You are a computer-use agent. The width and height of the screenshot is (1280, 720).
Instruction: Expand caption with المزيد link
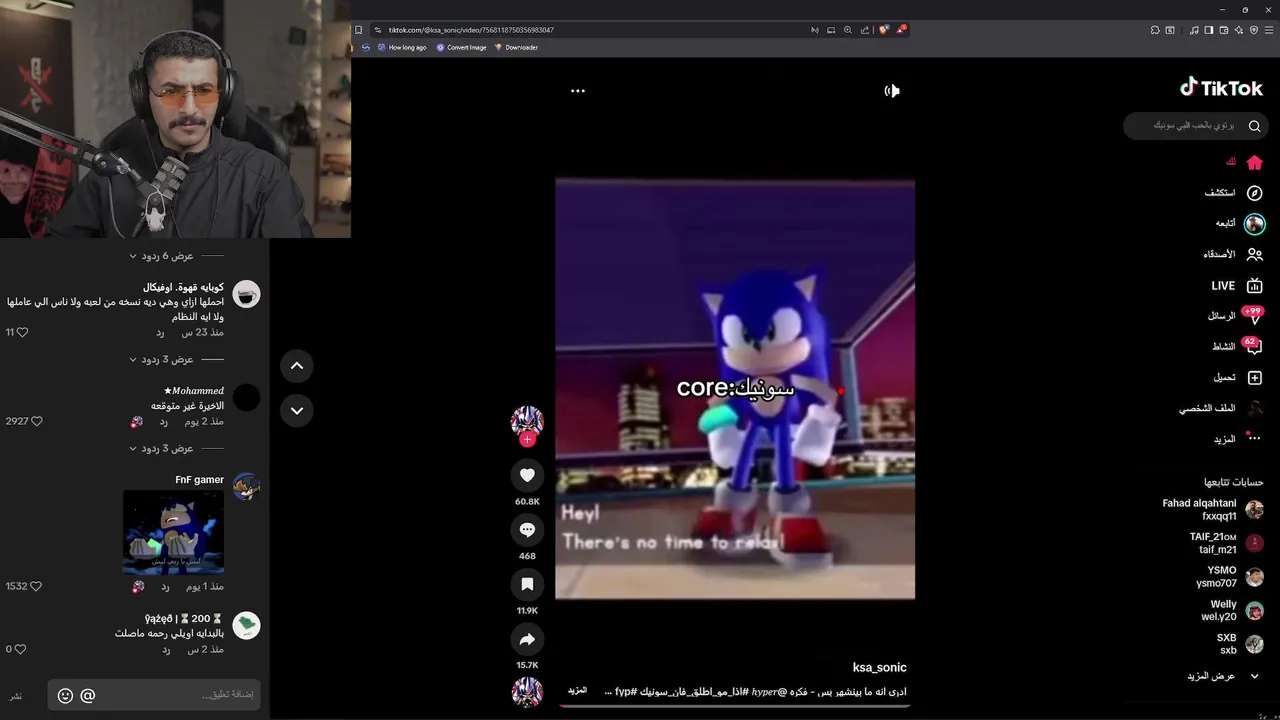point(578,691)
